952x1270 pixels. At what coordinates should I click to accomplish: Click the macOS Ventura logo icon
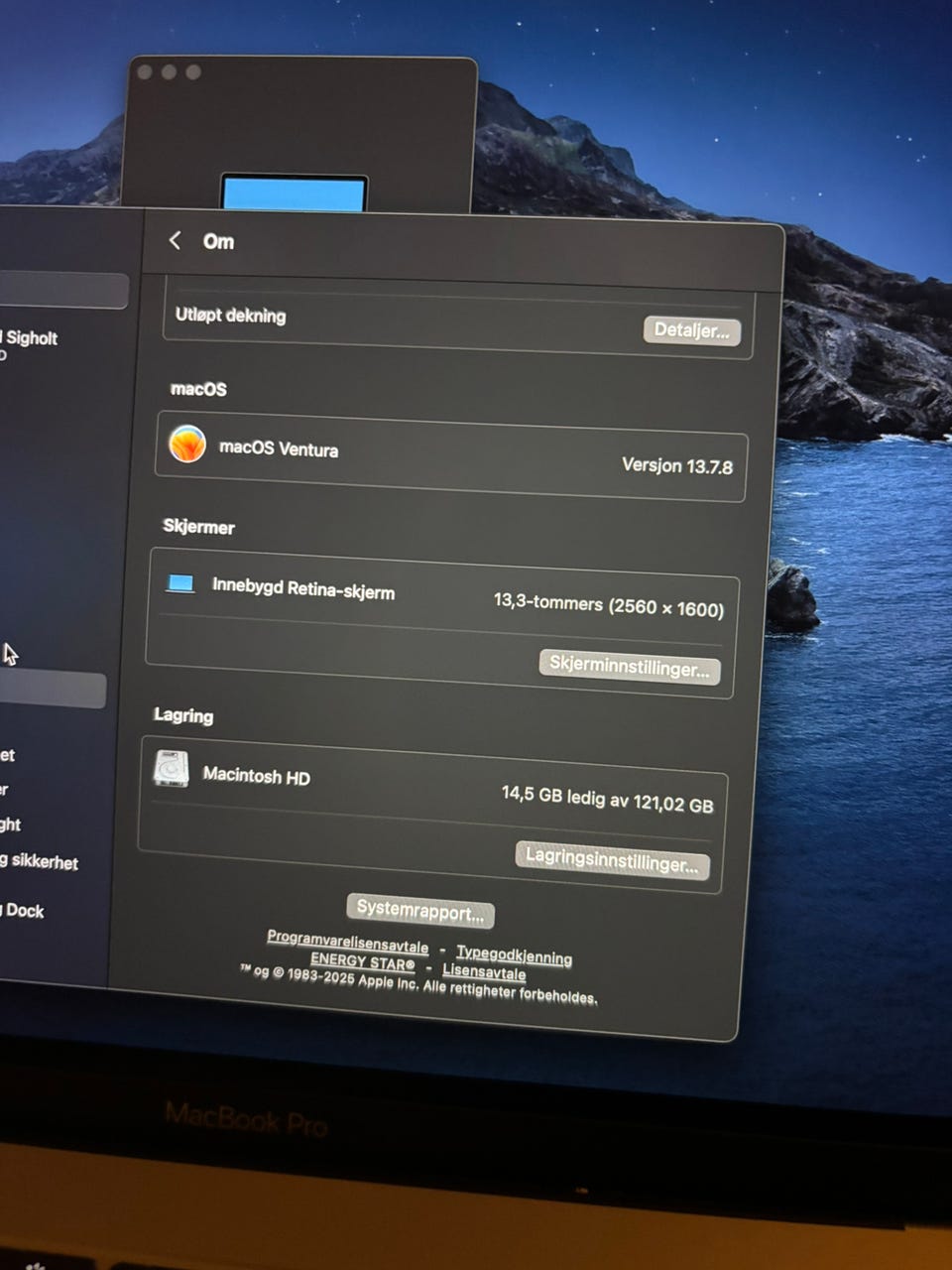(x=187, y=444)
